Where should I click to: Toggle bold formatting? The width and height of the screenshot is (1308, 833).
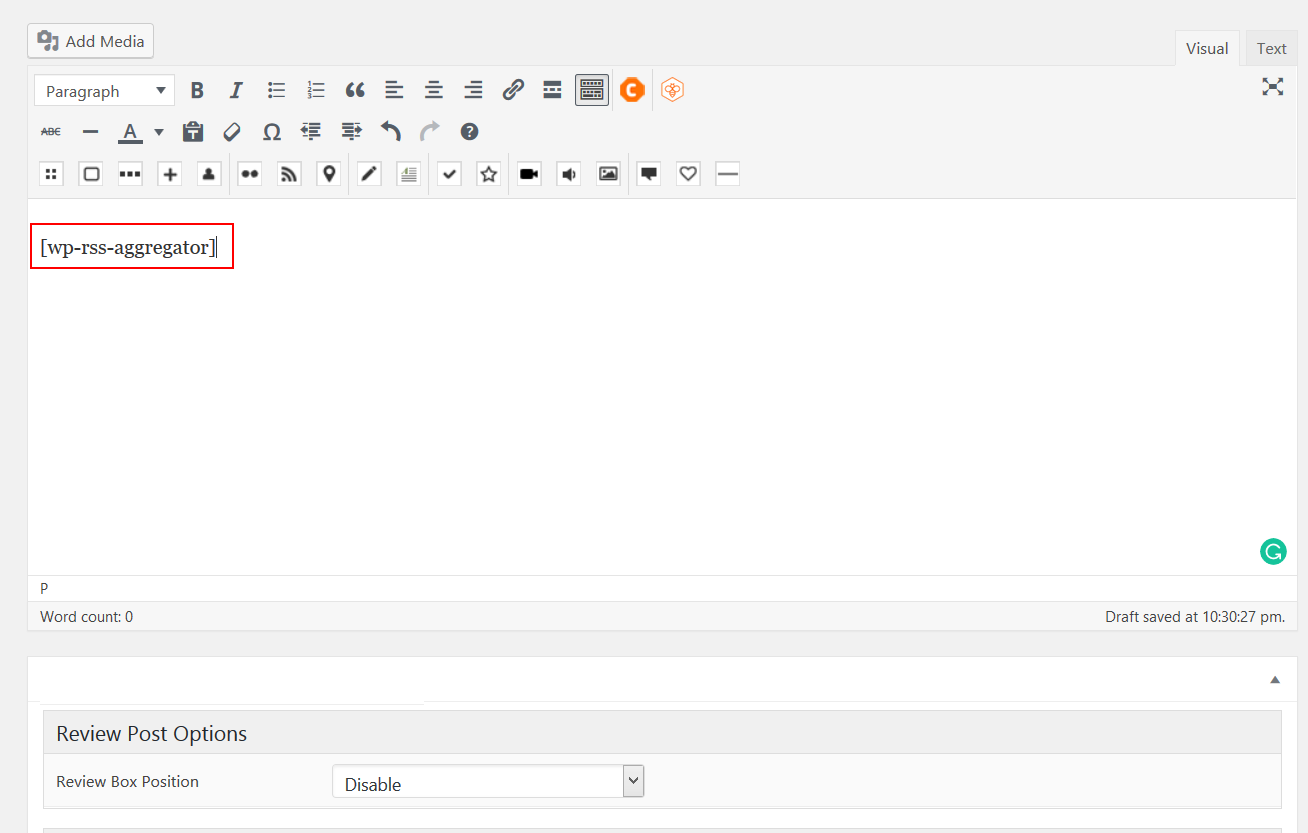pos(197,91)
